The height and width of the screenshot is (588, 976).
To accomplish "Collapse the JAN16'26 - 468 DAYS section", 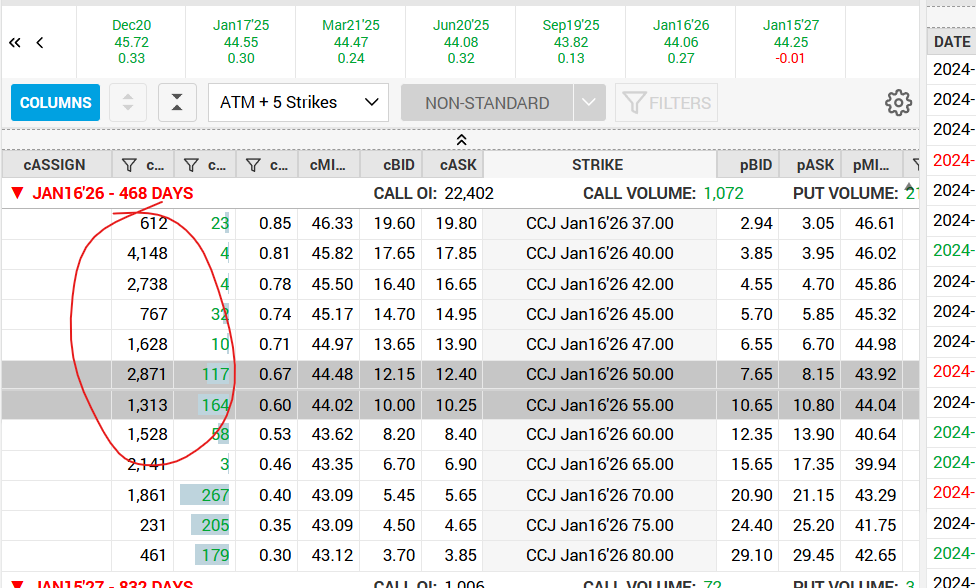I will [x=17, y=194].
